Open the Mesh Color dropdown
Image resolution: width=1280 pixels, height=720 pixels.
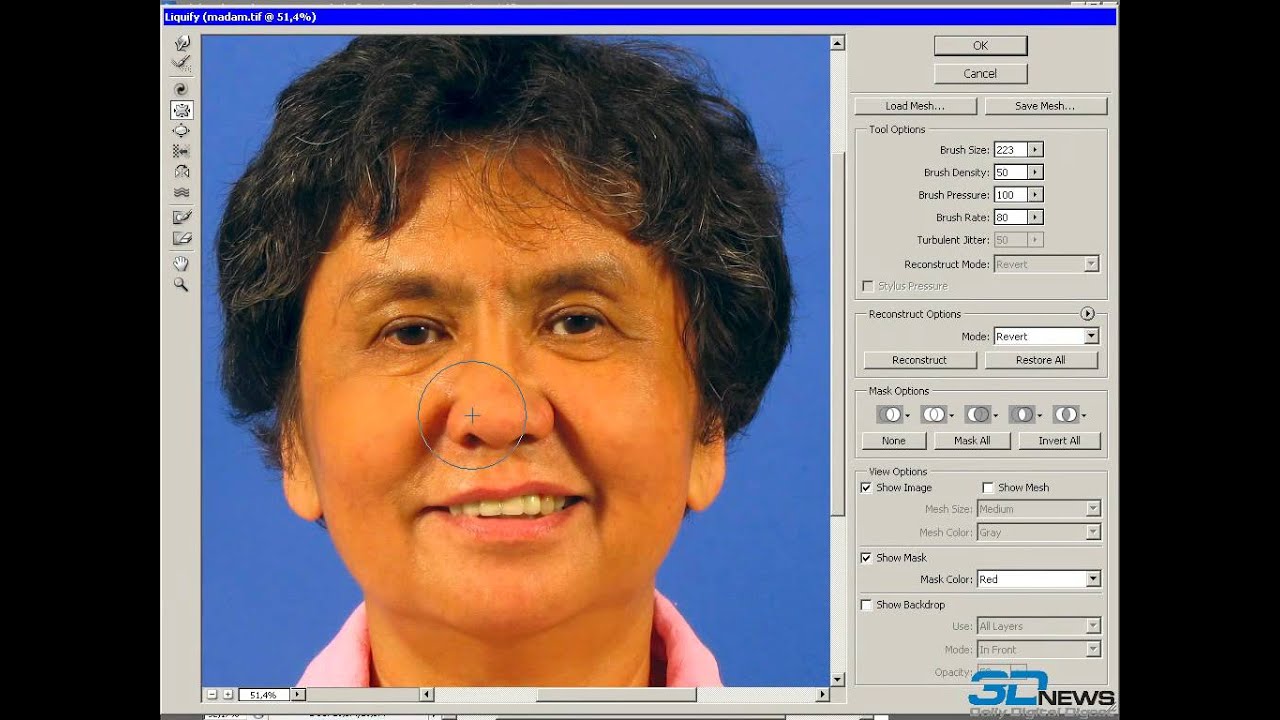tap(1039, 532)
